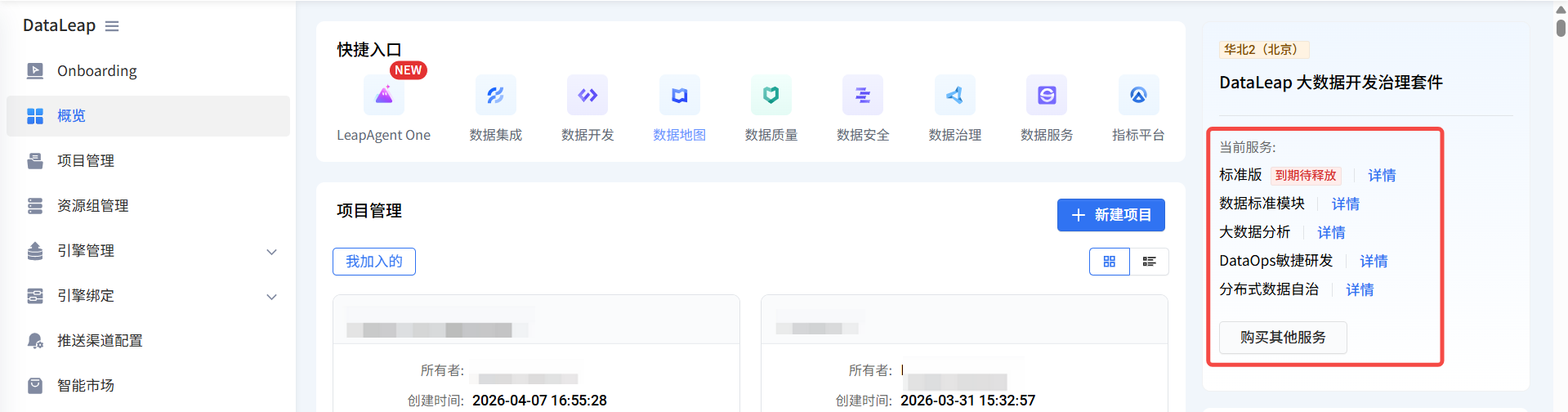Viewport: 1568px width, 412px height.
Task: Click the 华北2（北京）region tag
Action: (1264, 50)
